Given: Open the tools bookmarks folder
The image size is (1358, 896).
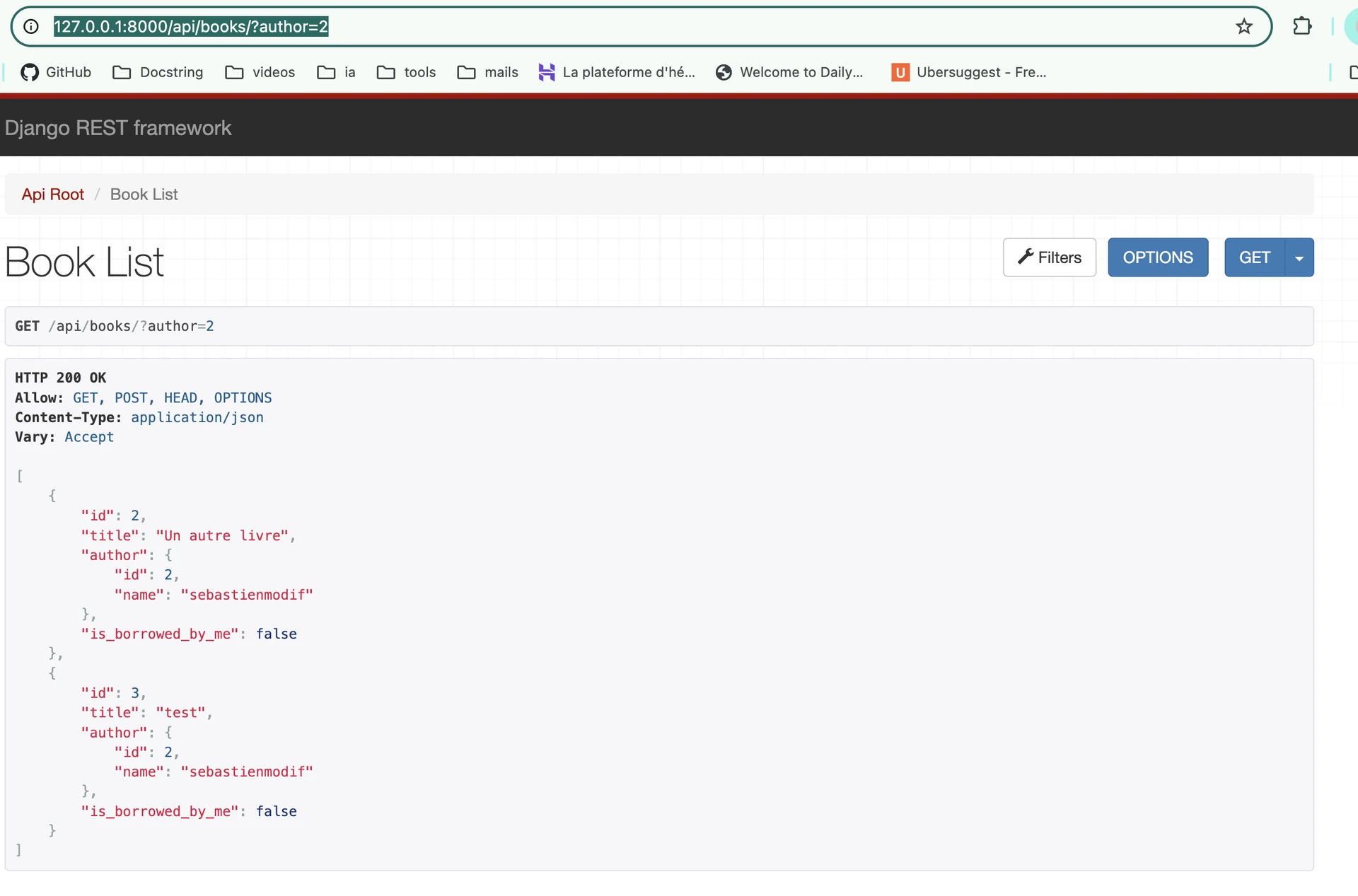Looking at the screenshot, I should (x=406, y=72).
